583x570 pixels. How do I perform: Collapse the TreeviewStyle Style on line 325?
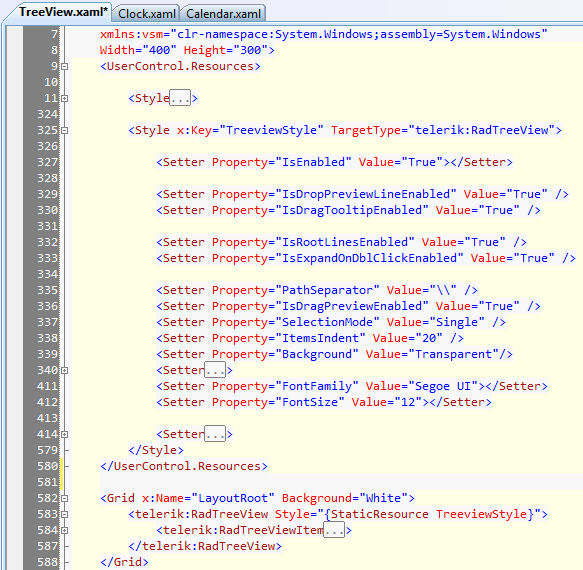point(65,131)
